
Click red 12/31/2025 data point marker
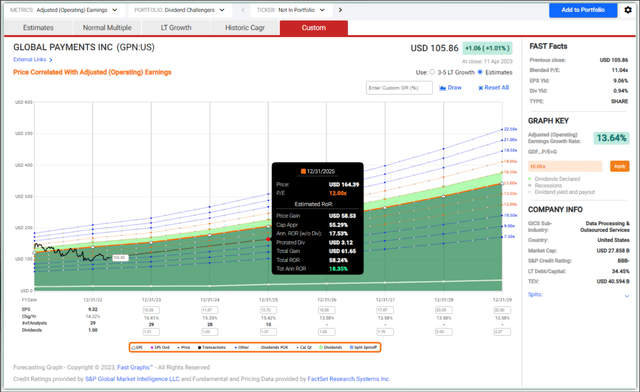[268, 239]
